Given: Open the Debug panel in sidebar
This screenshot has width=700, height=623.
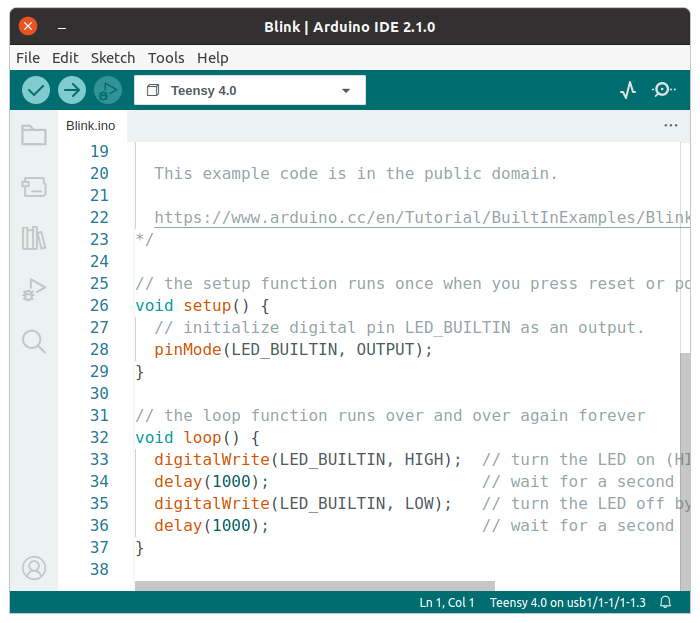Looking at the screenshot, I should (x=34, y=290).
